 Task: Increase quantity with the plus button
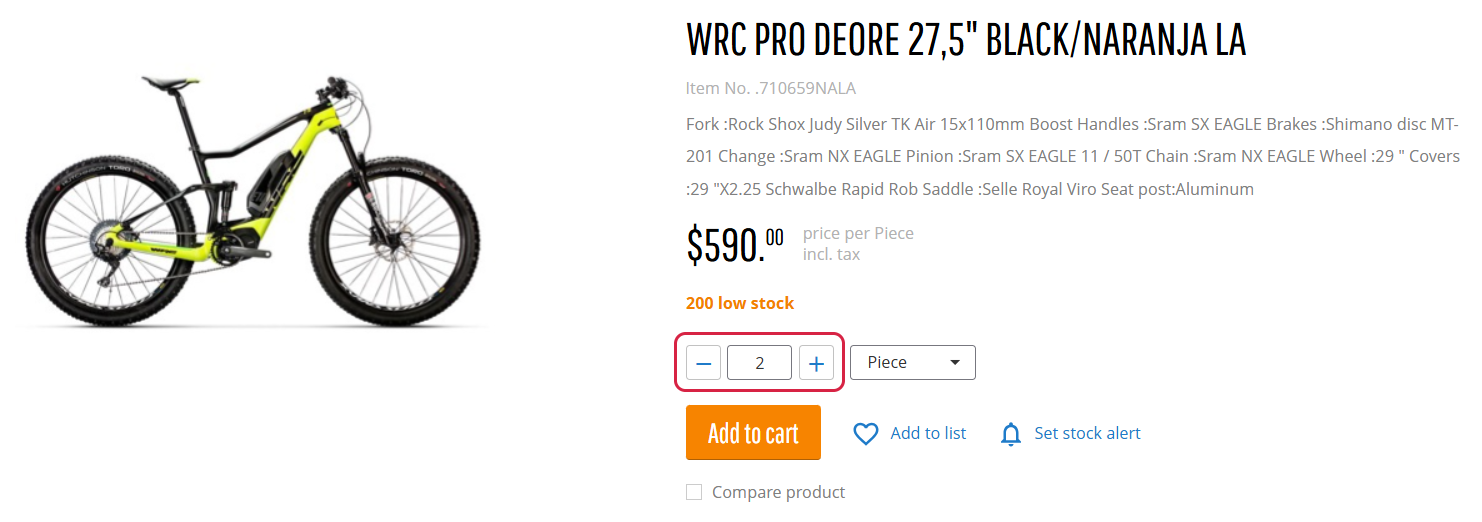[816, 363]
